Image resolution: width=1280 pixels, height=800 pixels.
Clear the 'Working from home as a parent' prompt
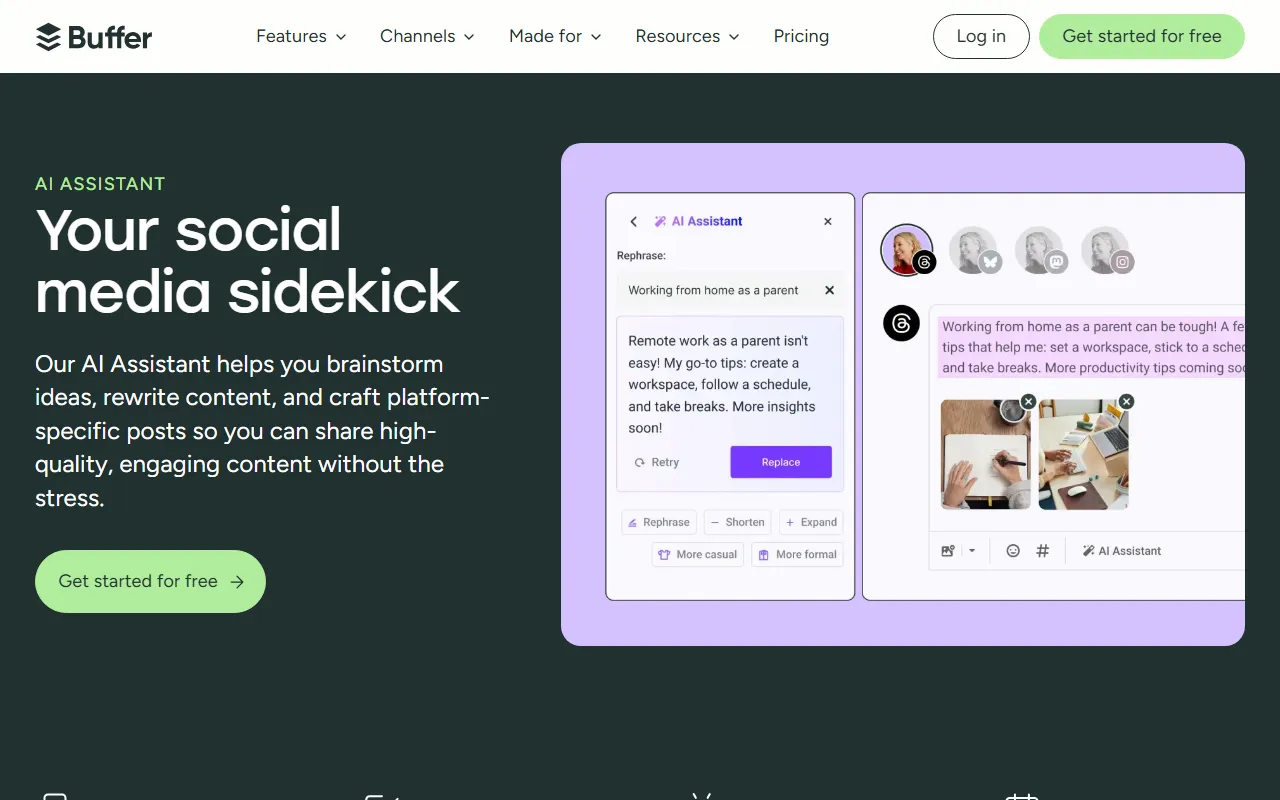click(829, 290)
